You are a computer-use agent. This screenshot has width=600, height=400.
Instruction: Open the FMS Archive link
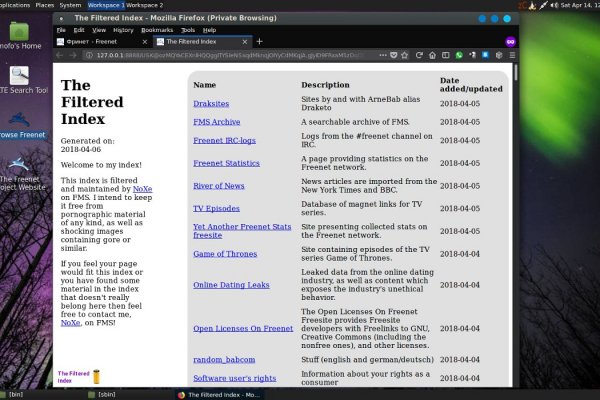tap(216, 122)
